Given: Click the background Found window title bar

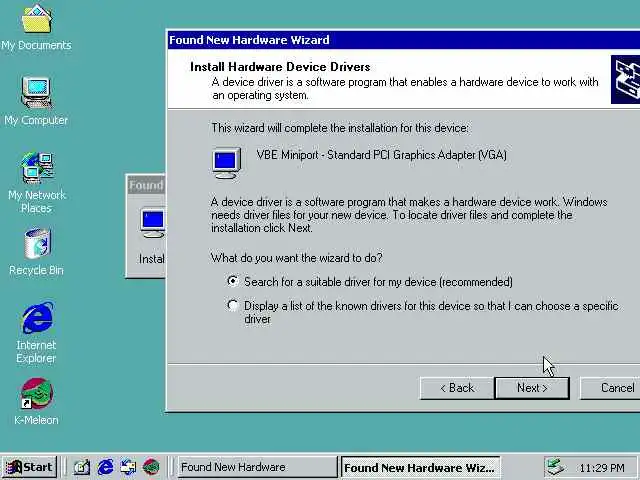Looking at the screenshot, I should tap(146, 185).
